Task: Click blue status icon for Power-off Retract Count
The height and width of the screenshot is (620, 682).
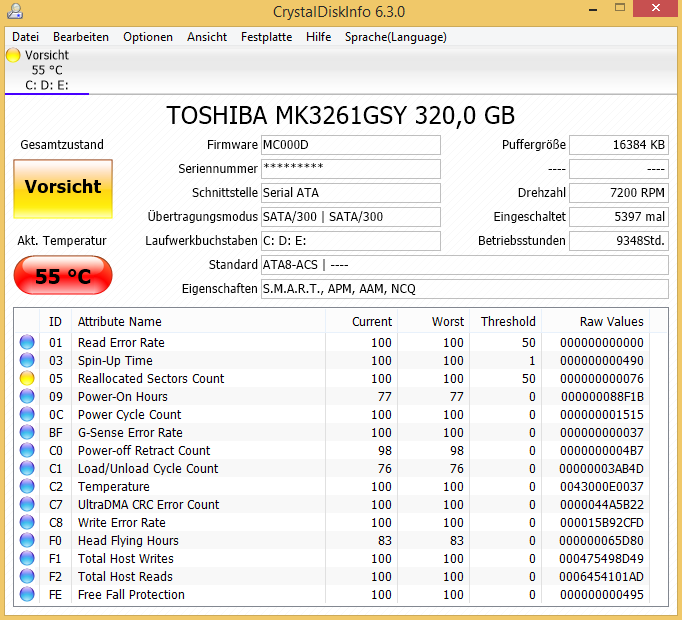Action: pyautogui.click(x=27, y=450)
